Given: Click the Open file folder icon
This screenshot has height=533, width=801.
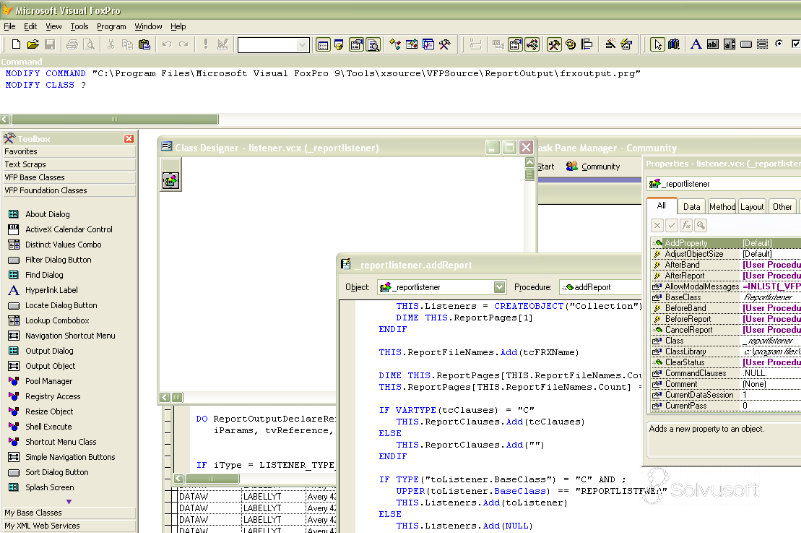Looking at the screenshot, I should point(33,44).
